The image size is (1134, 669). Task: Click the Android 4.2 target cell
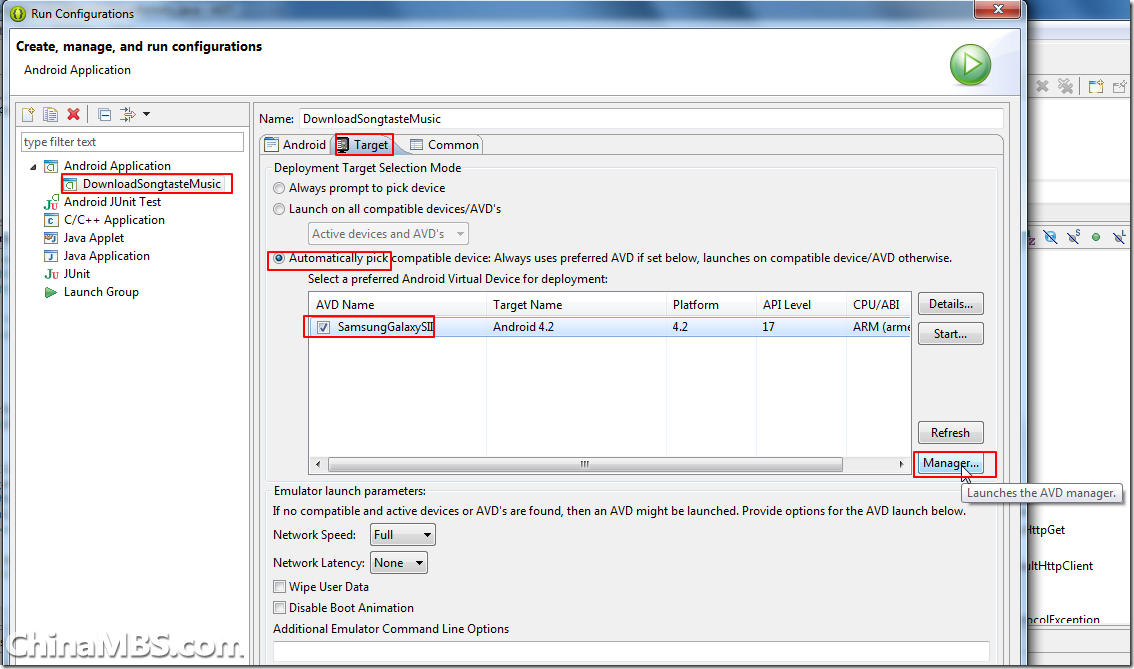[x=524, y=327]
